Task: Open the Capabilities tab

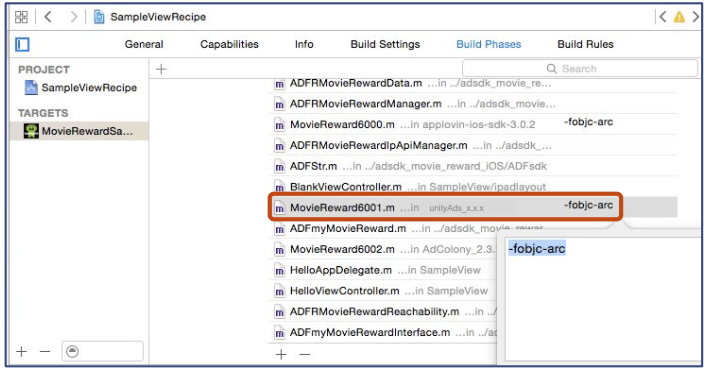Action: point(229,44)
